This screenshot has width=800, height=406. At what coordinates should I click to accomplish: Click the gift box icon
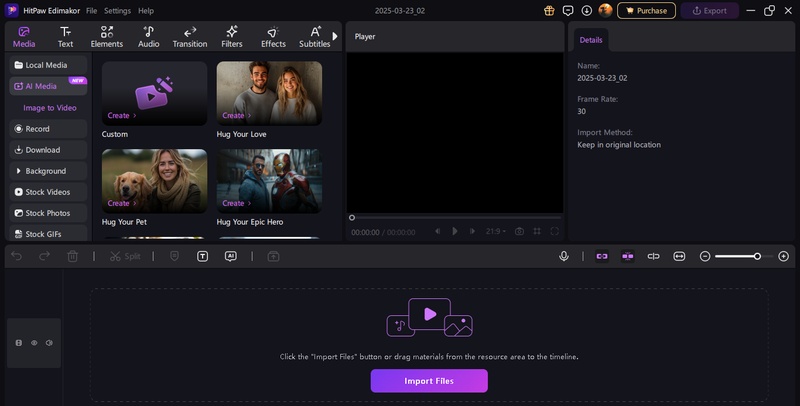(x=549, y=10)
